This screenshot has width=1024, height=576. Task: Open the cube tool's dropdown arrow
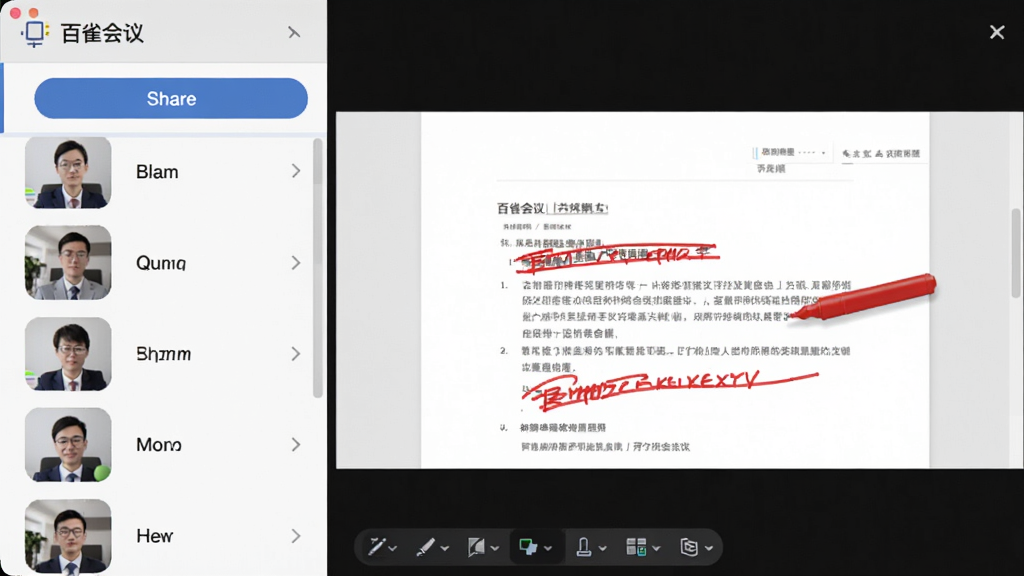click(x=709, y=549)
